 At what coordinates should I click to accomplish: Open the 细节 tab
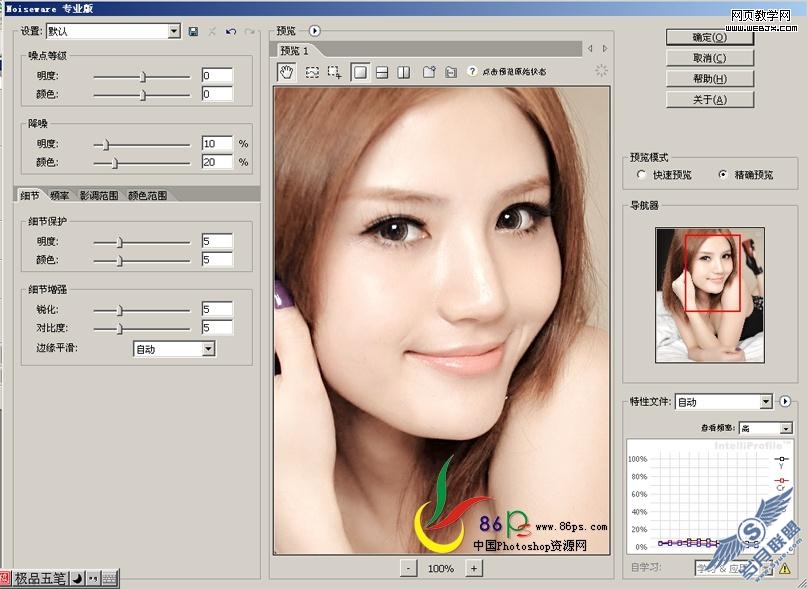(x=29, y=195)
